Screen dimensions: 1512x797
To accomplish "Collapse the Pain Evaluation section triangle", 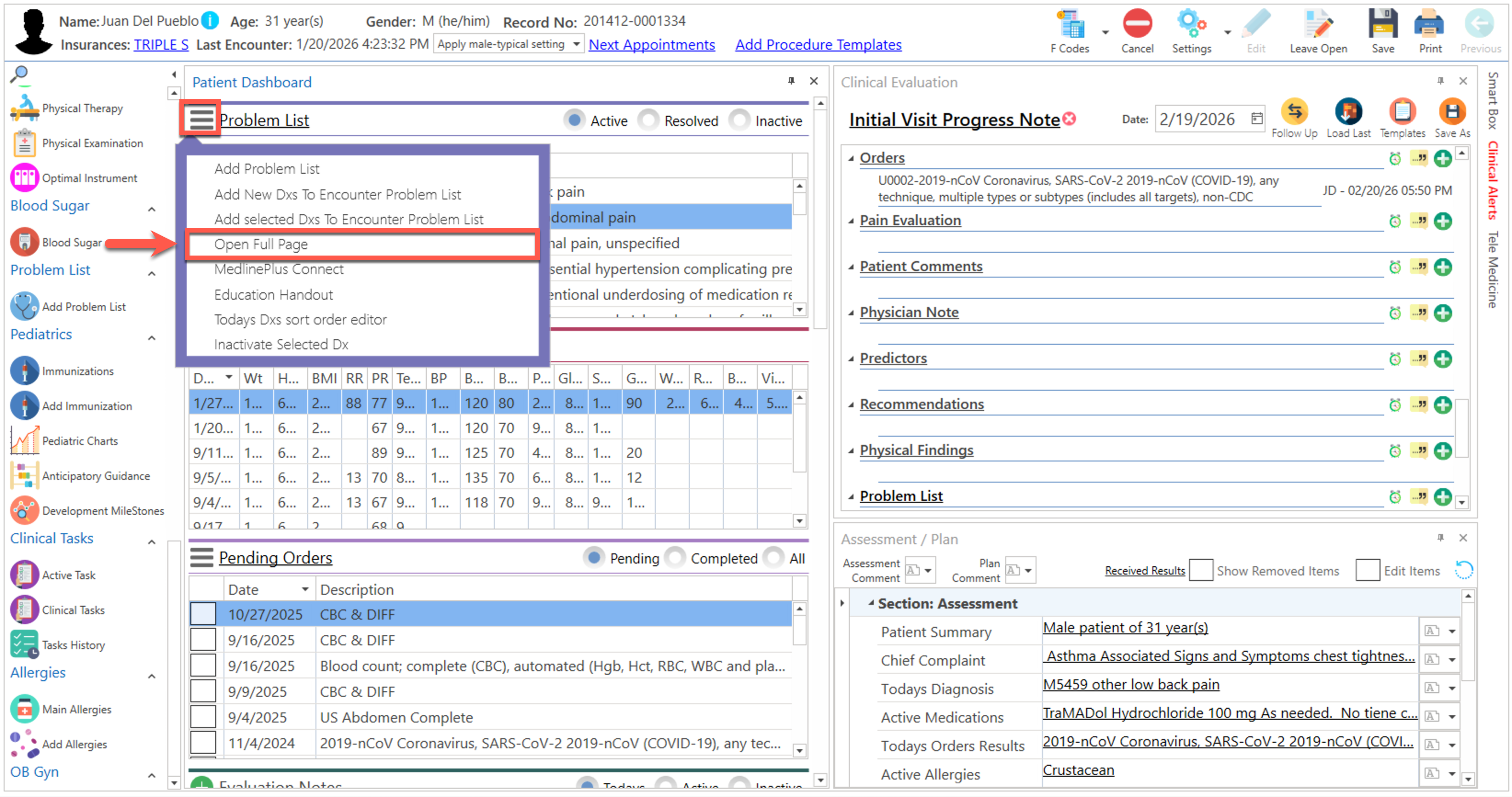I will pos(851,221).
